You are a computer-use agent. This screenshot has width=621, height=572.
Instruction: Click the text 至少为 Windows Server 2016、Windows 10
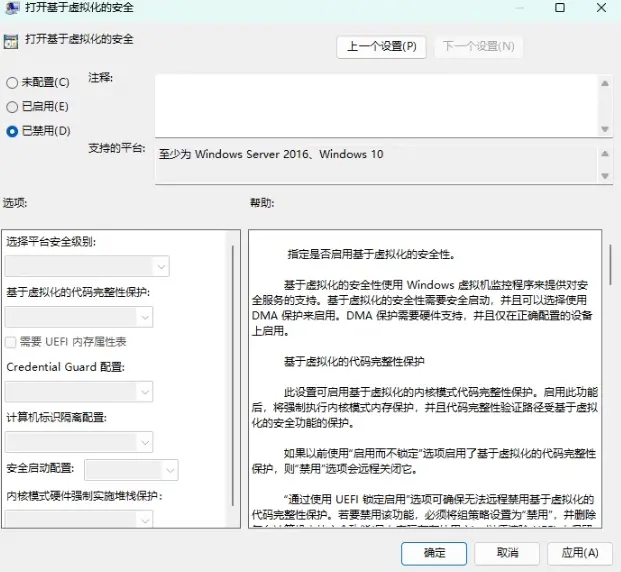pos(271,154)
